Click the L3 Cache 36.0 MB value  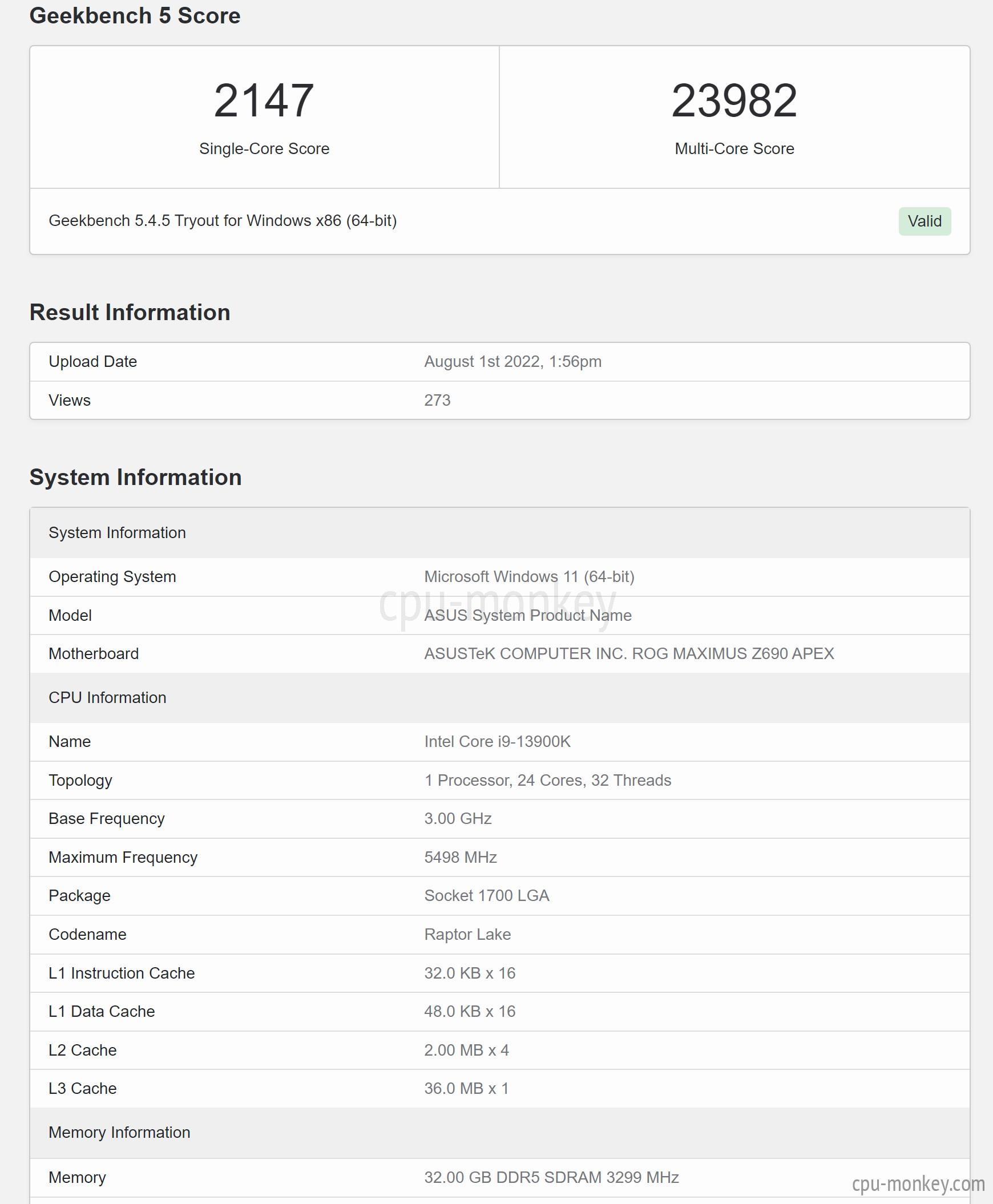(x=466, y=1089)
